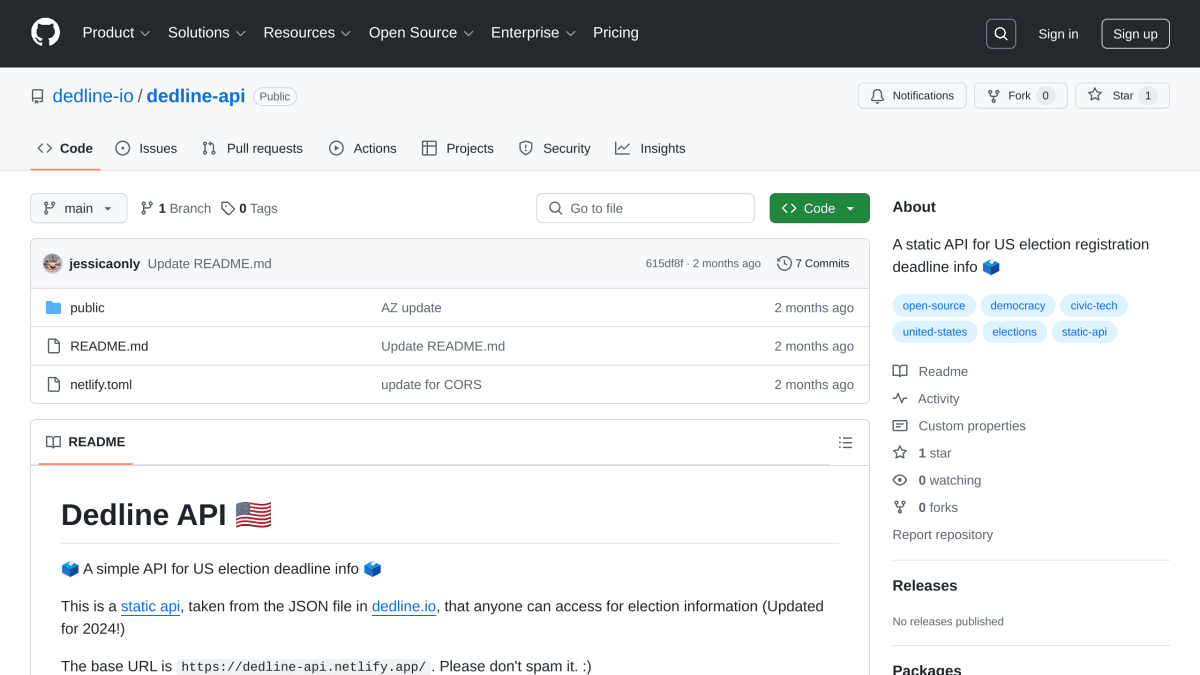Follow the static api link in README

pos(150,606)
